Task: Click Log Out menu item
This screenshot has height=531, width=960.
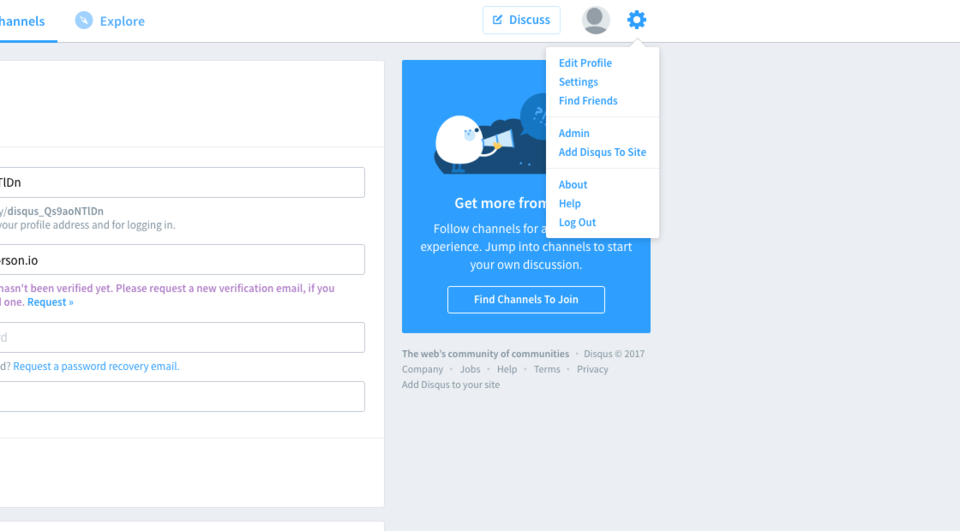Action: click(577, 223)
